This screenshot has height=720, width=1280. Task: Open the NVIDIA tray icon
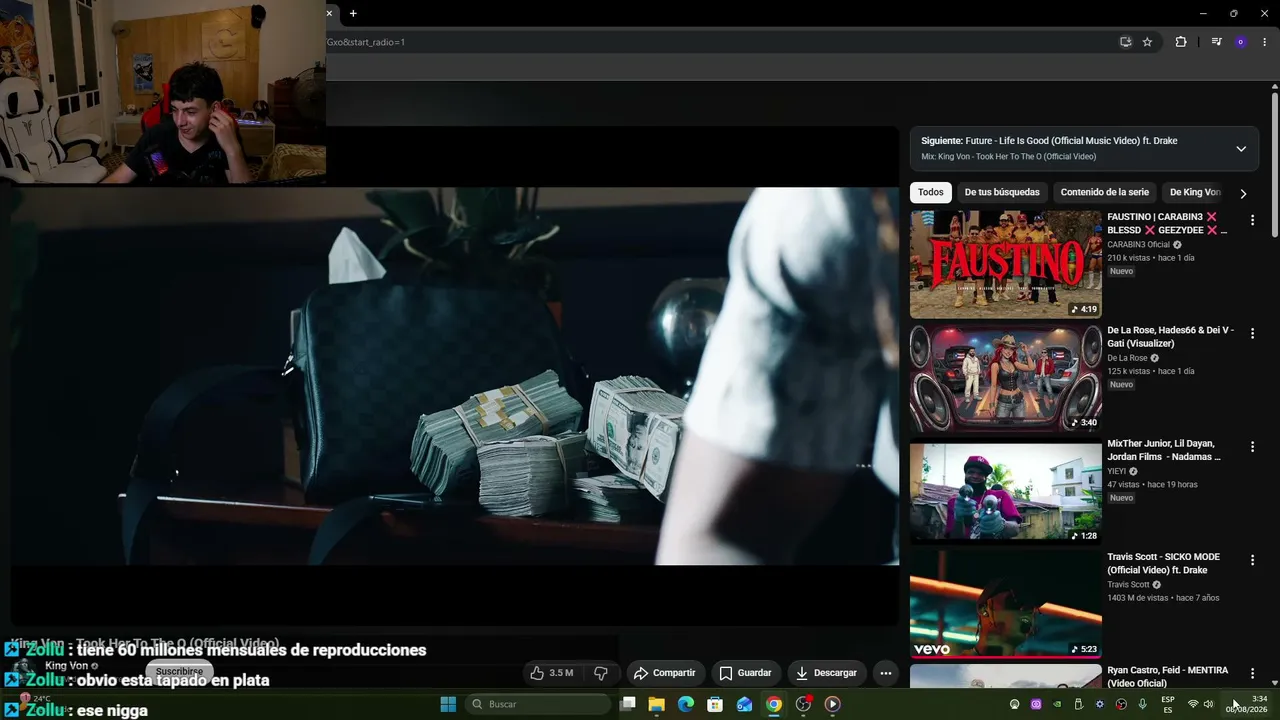1057,704
